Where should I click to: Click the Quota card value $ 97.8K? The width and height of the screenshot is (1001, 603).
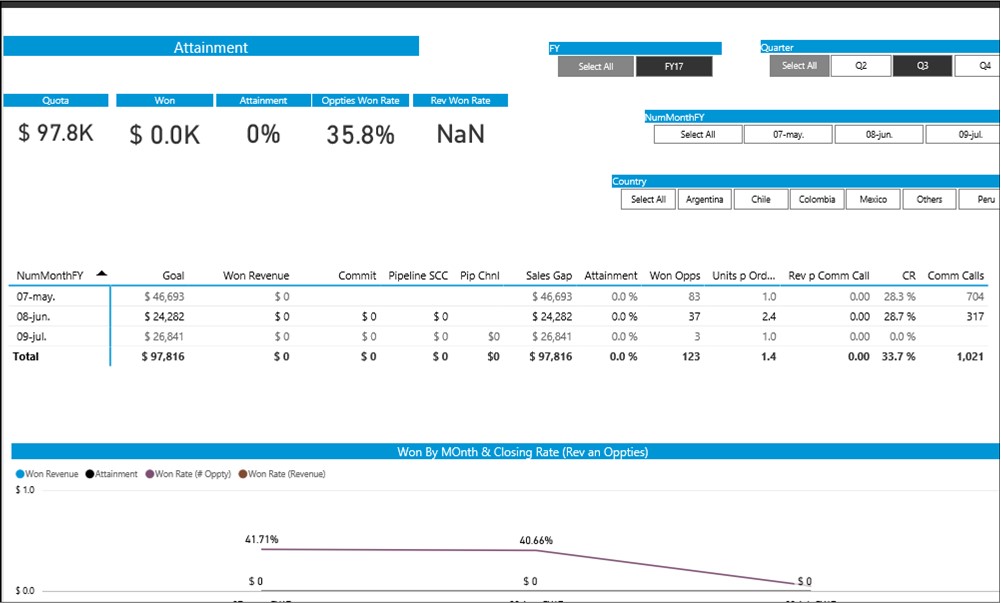pos(56,133)
